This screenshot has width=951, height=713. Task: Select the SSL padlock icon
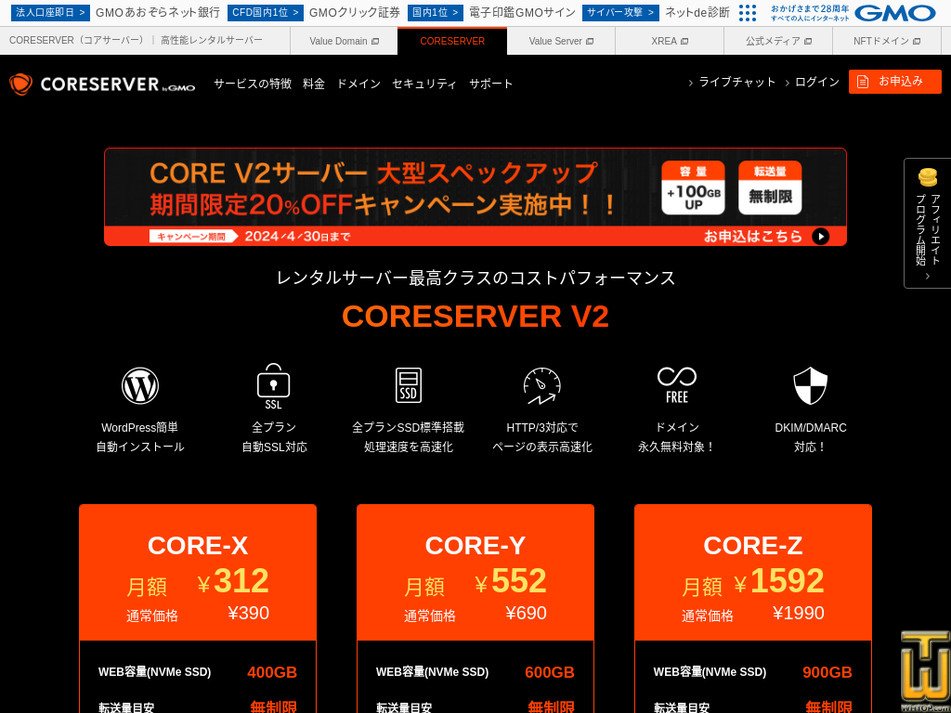273,383
